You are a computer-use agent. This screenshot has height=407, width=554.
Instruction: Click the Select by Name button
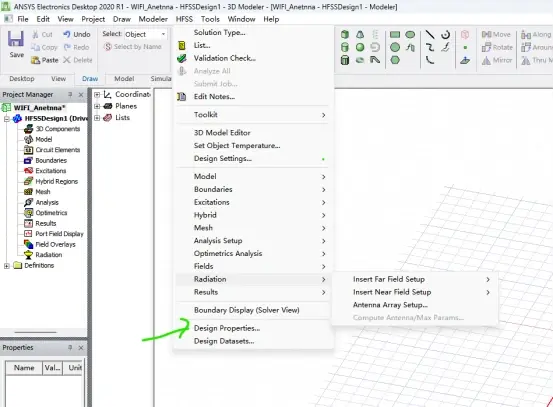(133, 47)
